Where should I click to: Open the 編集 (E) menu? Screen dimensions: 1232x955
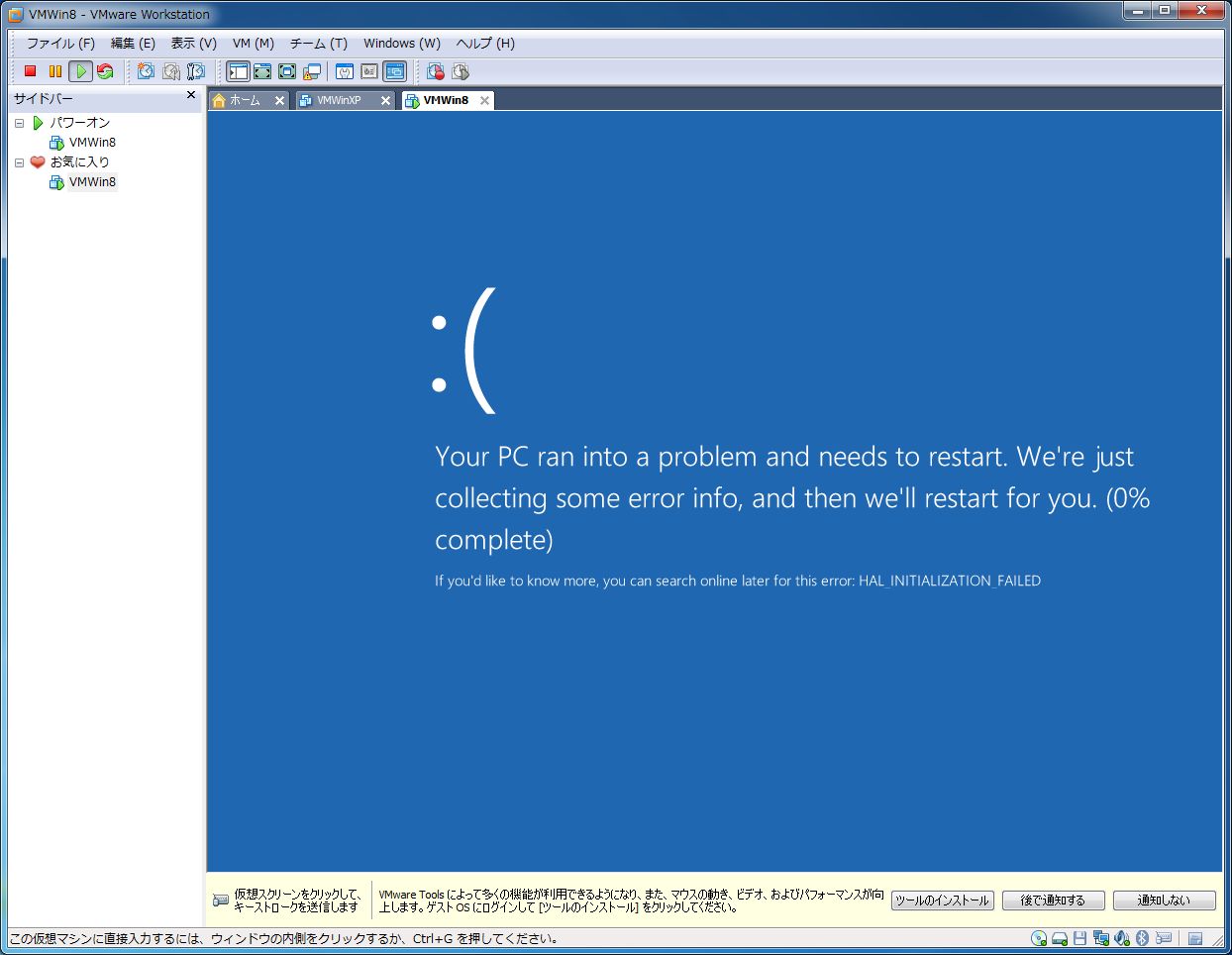click(133, 44)
